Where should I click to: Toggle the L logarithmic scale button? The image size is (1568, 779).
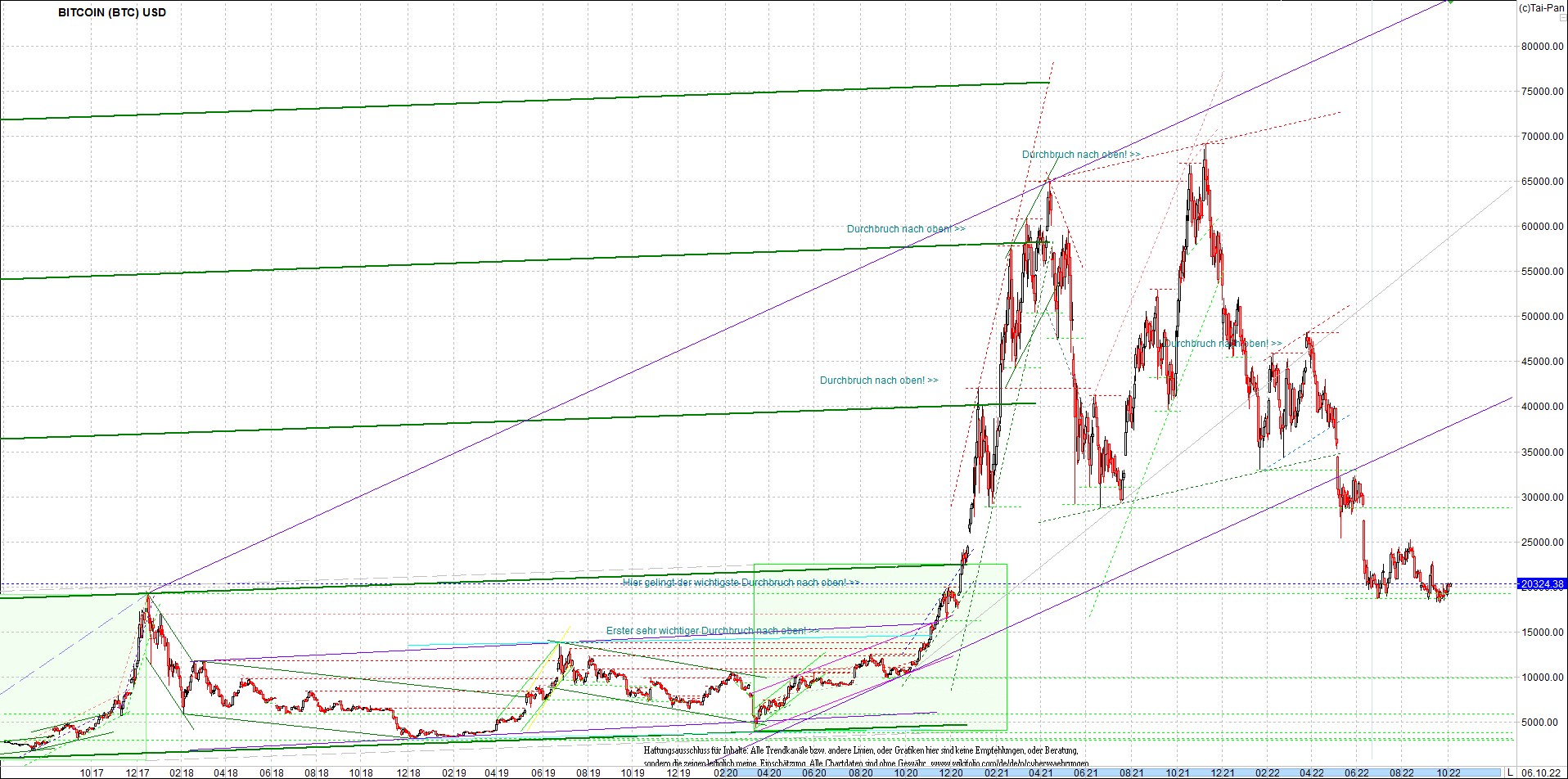tap(1510, 772)
